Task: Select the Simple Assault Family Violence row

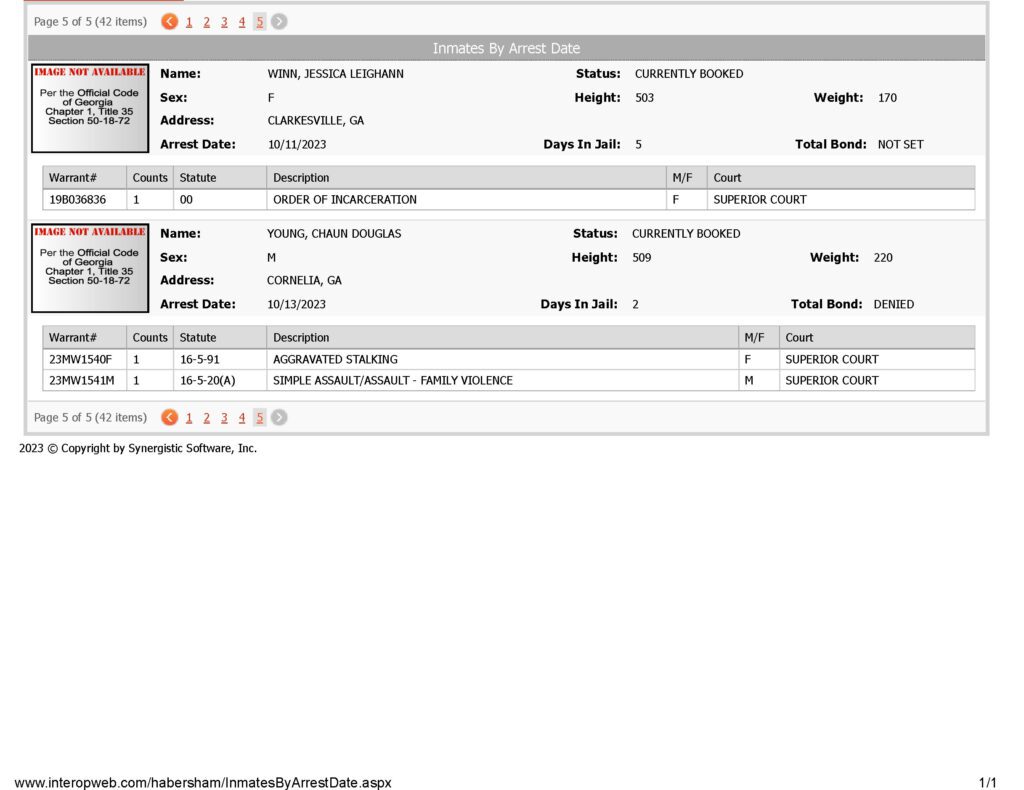Action: (509, 381)
